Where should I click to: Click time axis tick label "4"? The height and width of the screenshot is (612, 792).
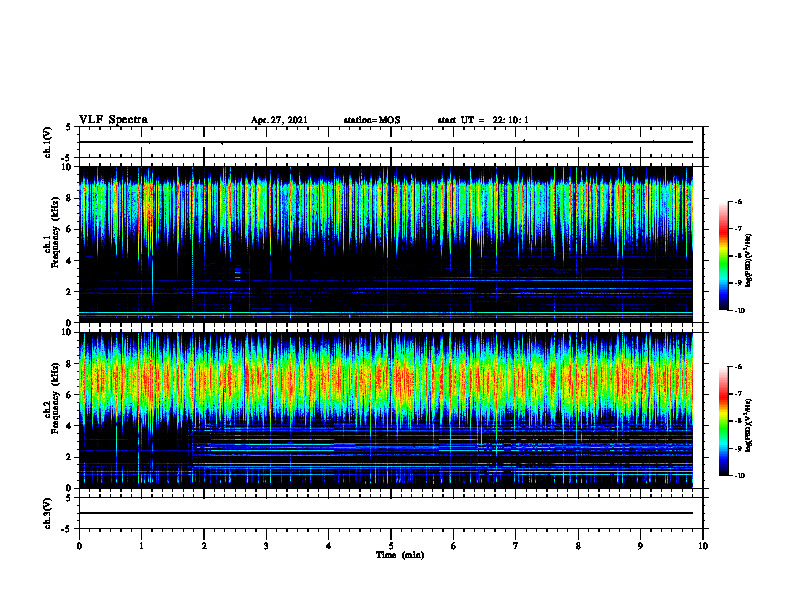[x=329, y=546]
